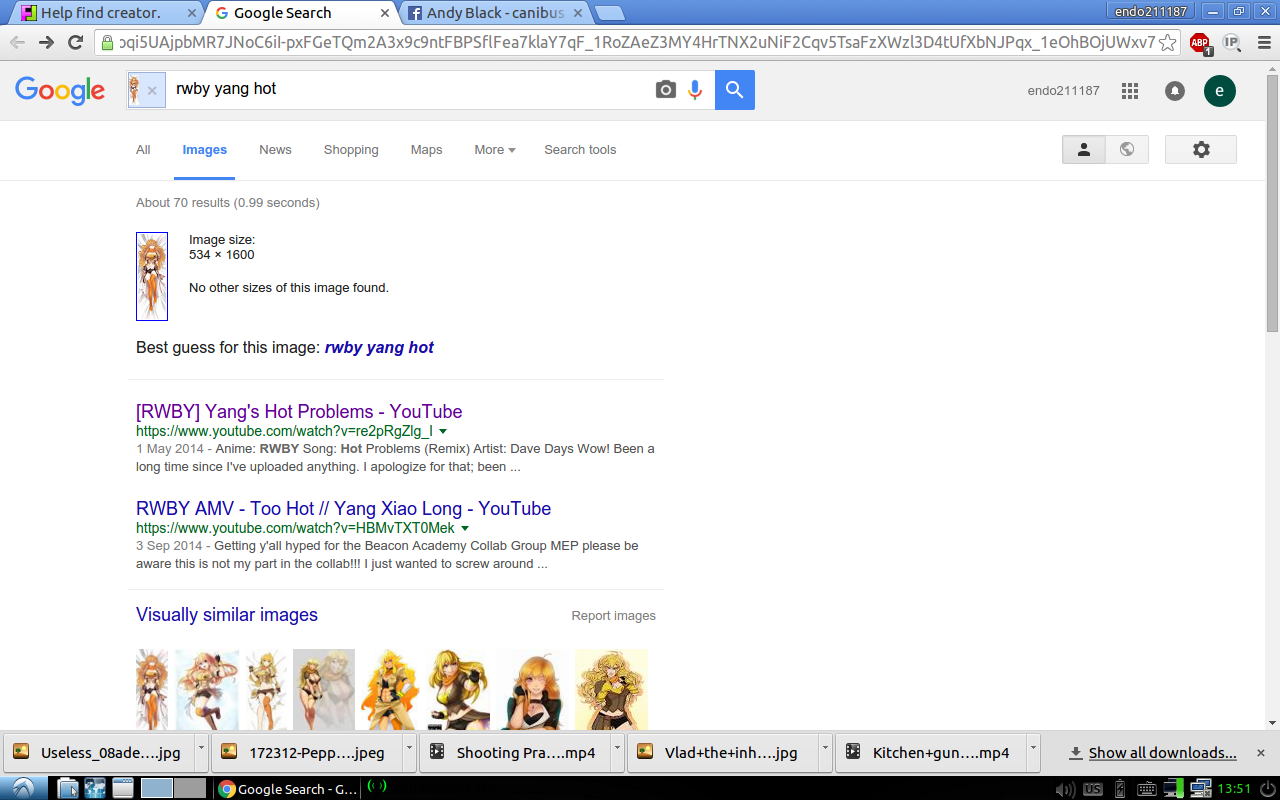Click the AdBlock Plus extension icon
1280x800 pixels.
(x=1199, y=43)
